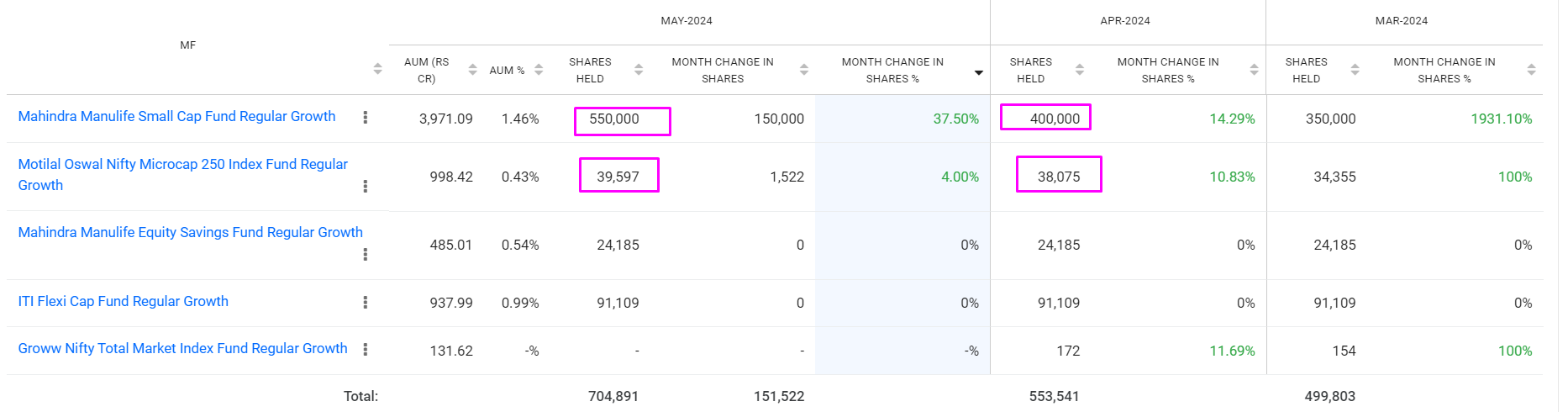Image resolution: width=1568 pixels, height=412 pixels.
Task: Open ITI Flexi Cap Fund Regular Growth link
Action: point(124,301)
